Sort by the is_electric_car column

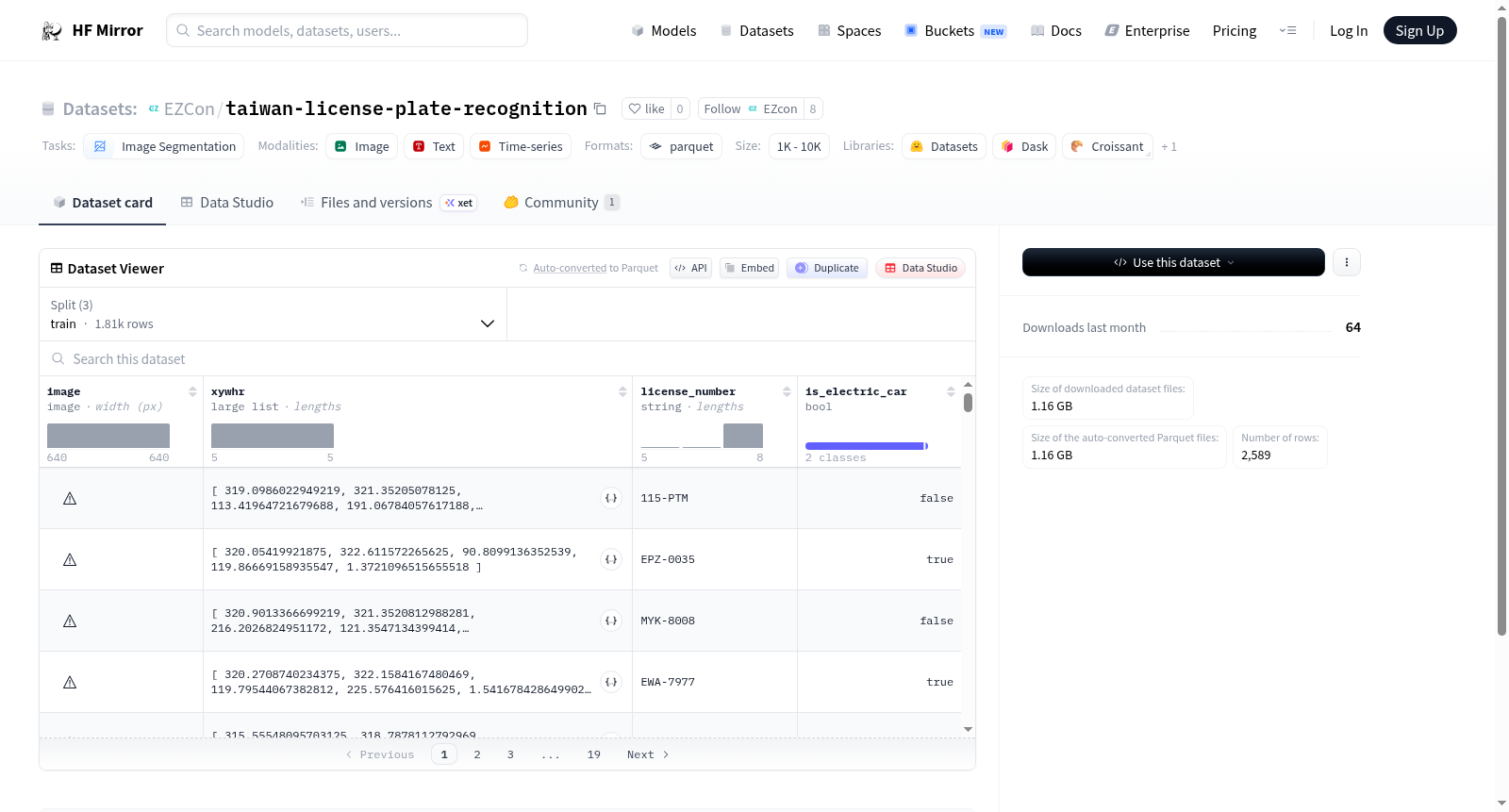click(x=951, y=391)
